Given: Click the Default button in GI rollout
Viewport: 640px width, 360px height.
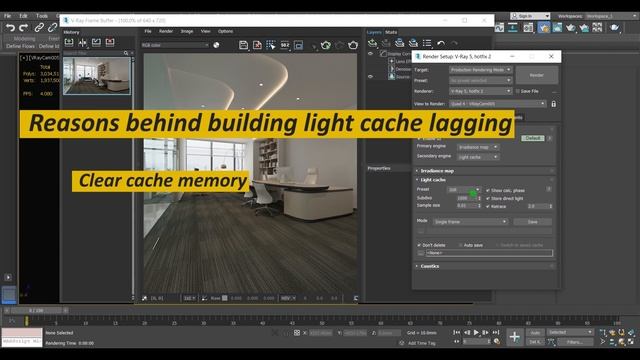Looking at the screenshot, I should [x=533, y=138].
